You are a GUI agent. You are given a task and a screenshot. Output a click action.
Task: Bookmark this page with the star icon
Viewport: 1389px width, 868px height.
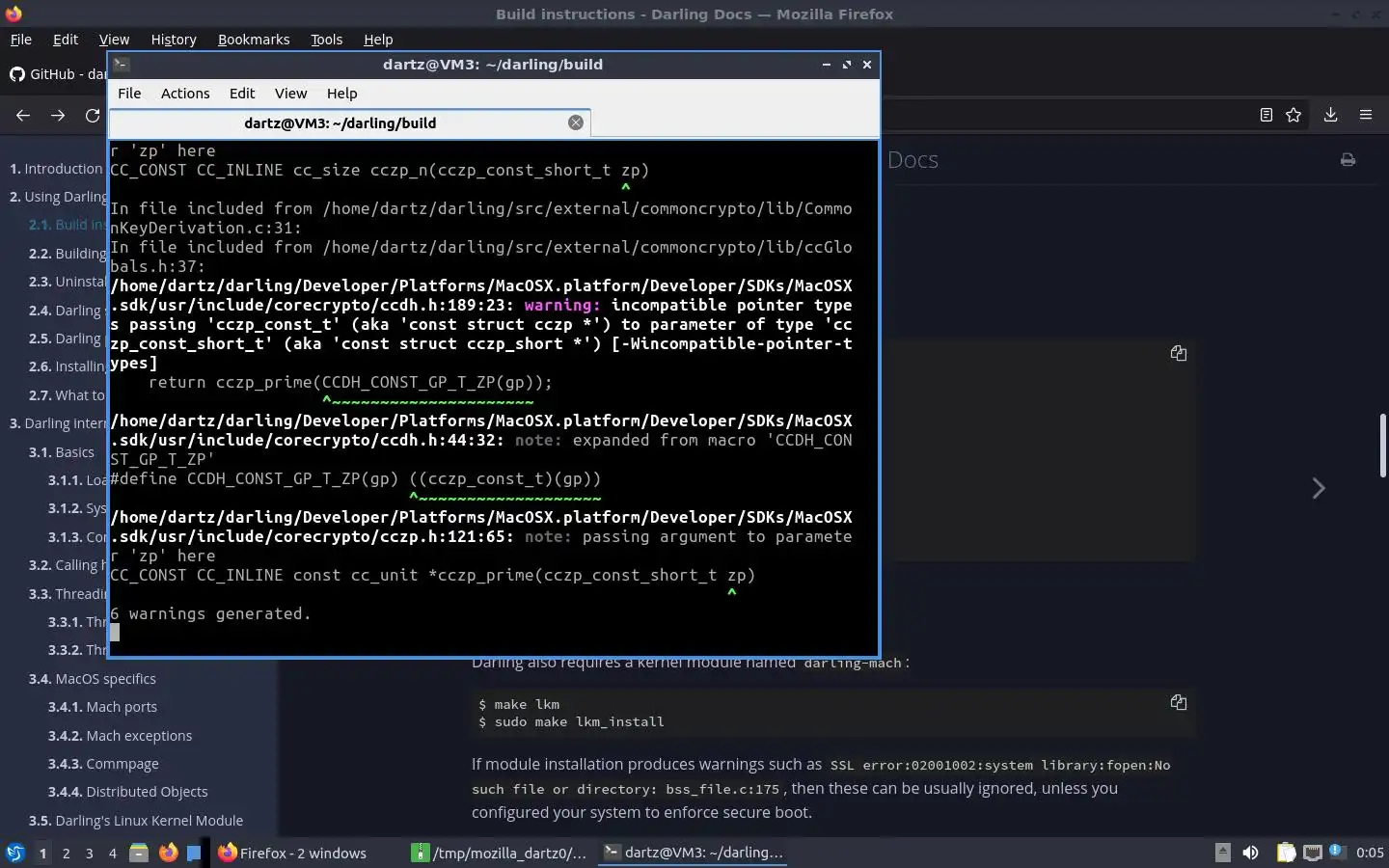pos(1294,115)
